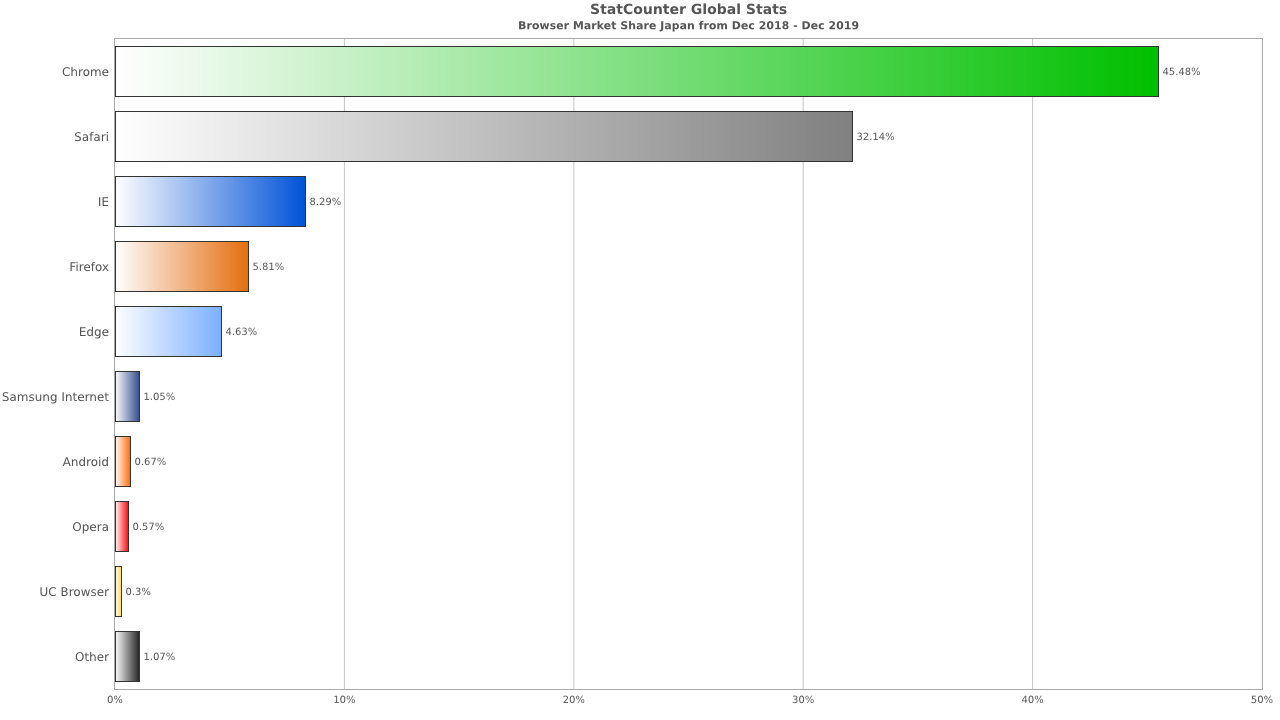Click the Safari axis label

[91, 137]
